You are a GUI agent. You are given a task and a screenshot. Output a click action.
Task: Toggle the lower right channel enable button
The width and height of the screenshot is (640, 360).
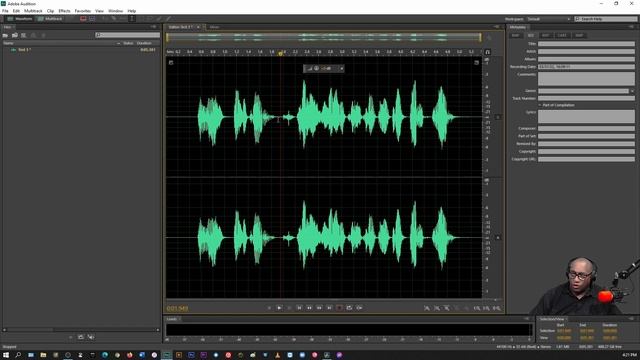(x=498, y=238)
